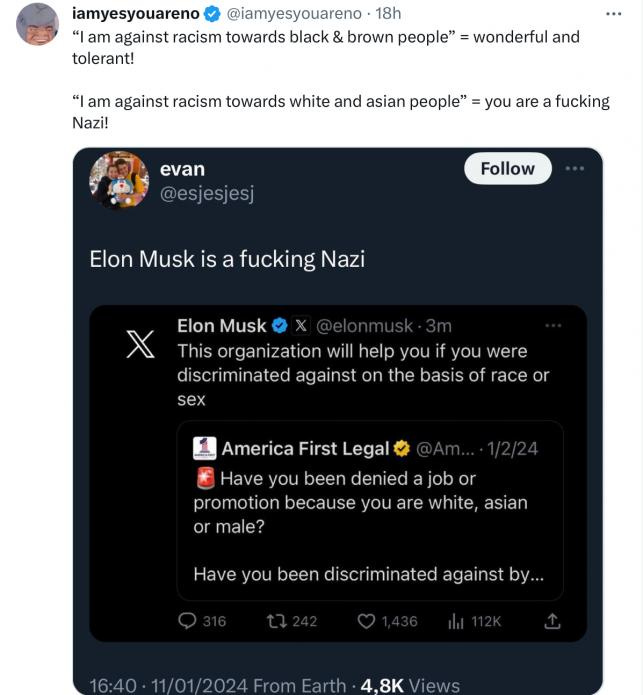
Task: Click evan's profile picture
Action: (118, 180)
